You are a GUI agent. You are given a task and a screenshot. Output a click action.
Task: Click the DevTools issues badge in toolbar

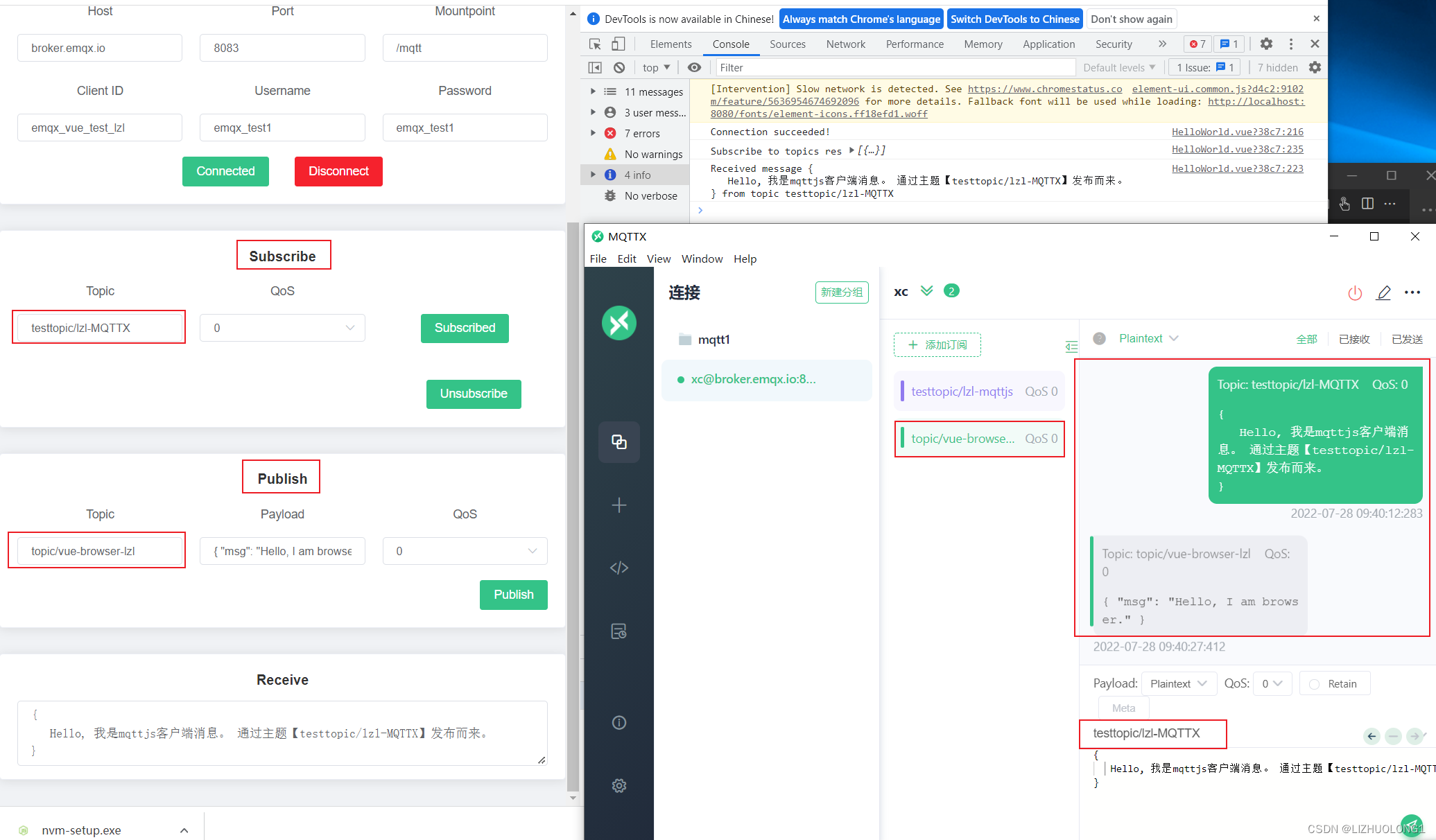click(1229, 44)
